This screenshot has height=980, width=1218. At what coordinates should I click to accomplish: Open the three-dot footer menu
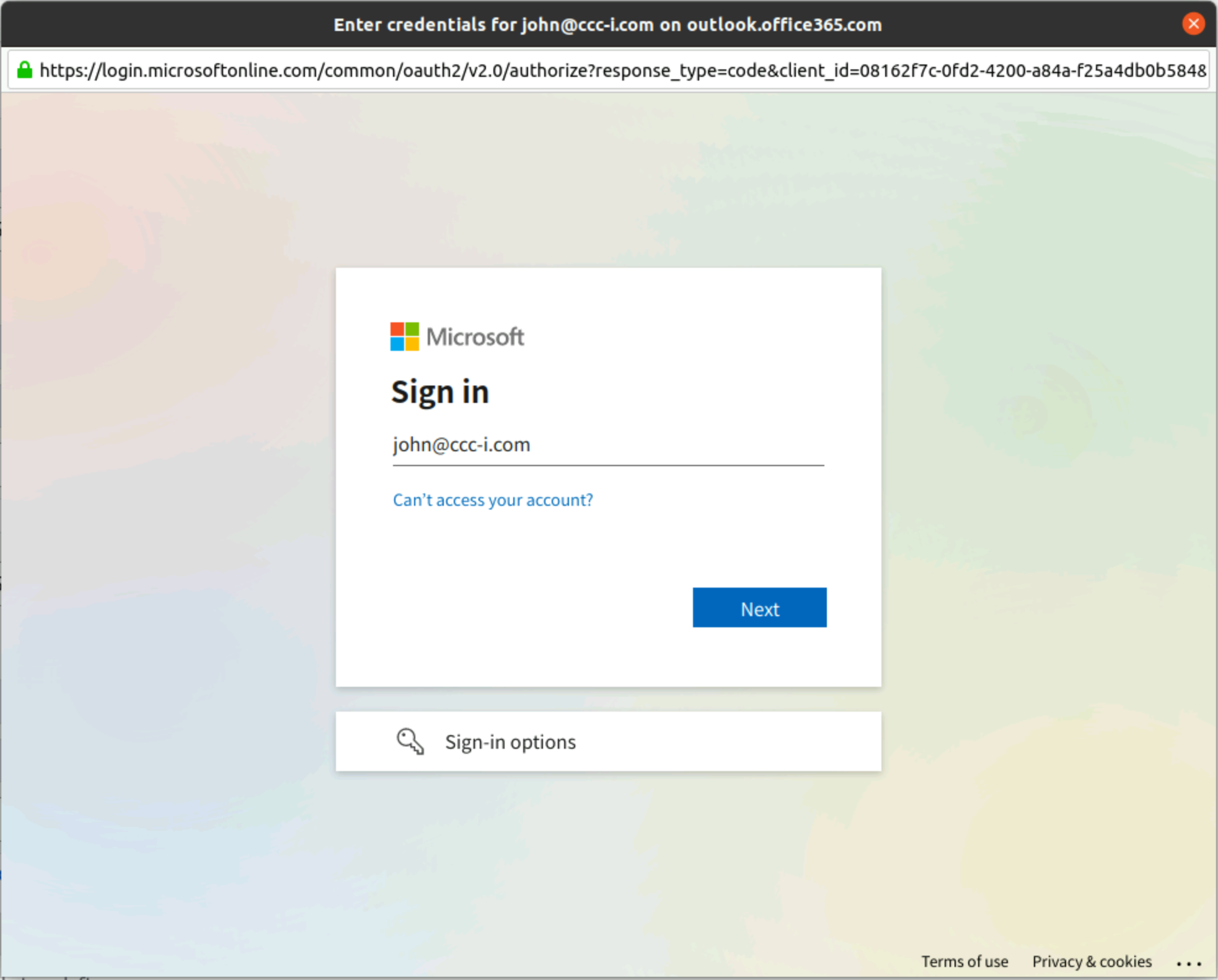point(1188,963)
